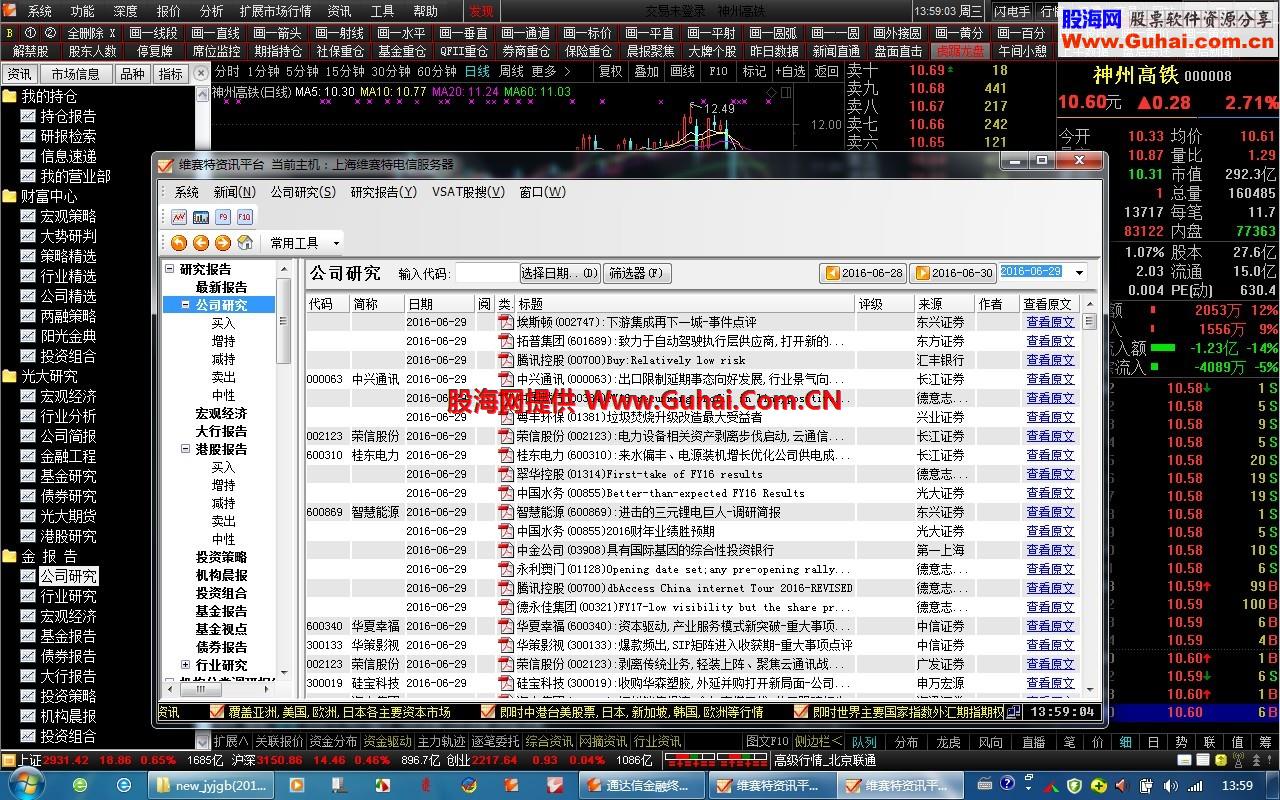Select 宏观经济 in research tree
This screenshot has height=800, width=1280.
221,413
